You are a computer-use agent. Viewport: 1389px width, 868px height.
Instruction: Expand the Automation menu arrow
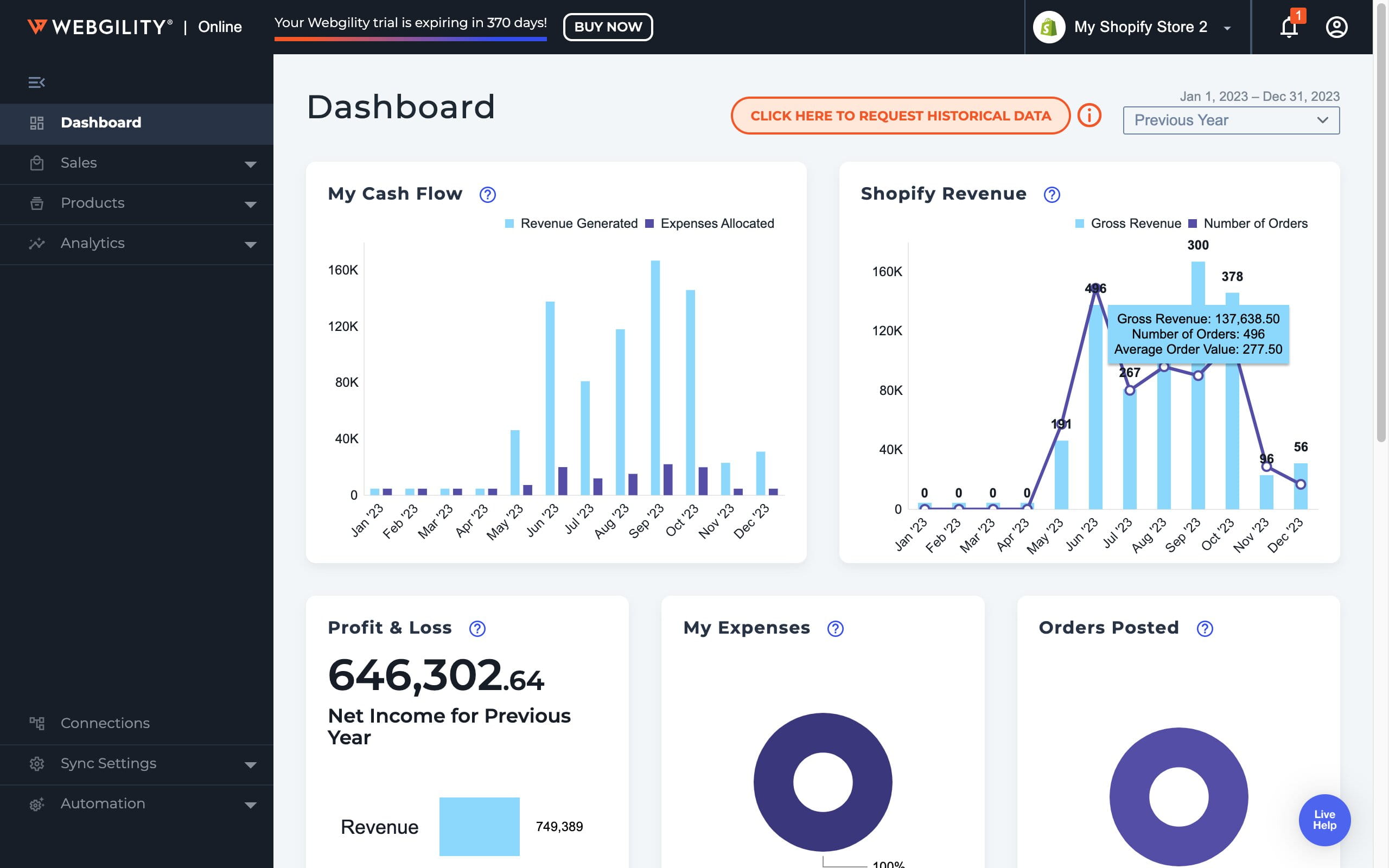(250, 805)
